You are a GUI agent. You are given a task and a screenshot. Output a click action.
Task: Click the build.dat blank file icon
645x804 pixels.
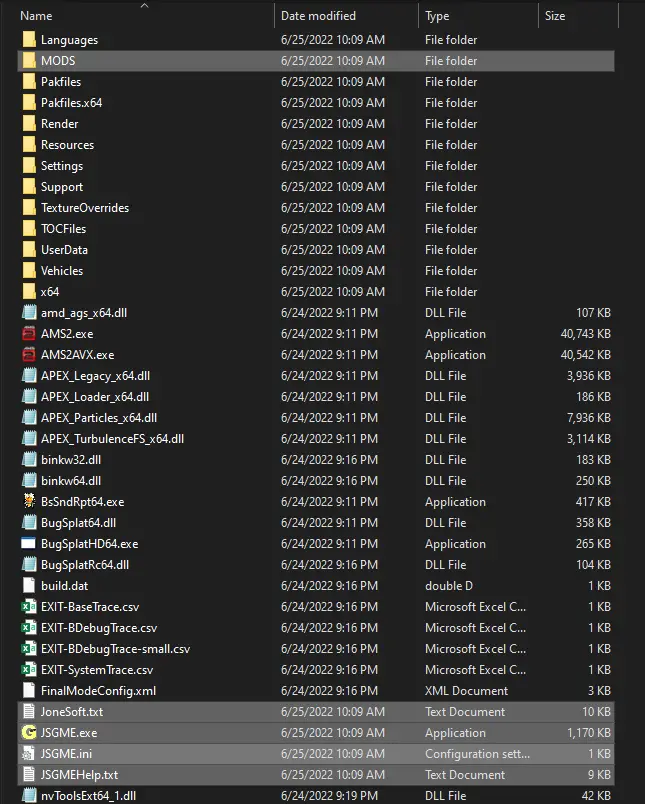pyautogui.click(x=29, y=586)
